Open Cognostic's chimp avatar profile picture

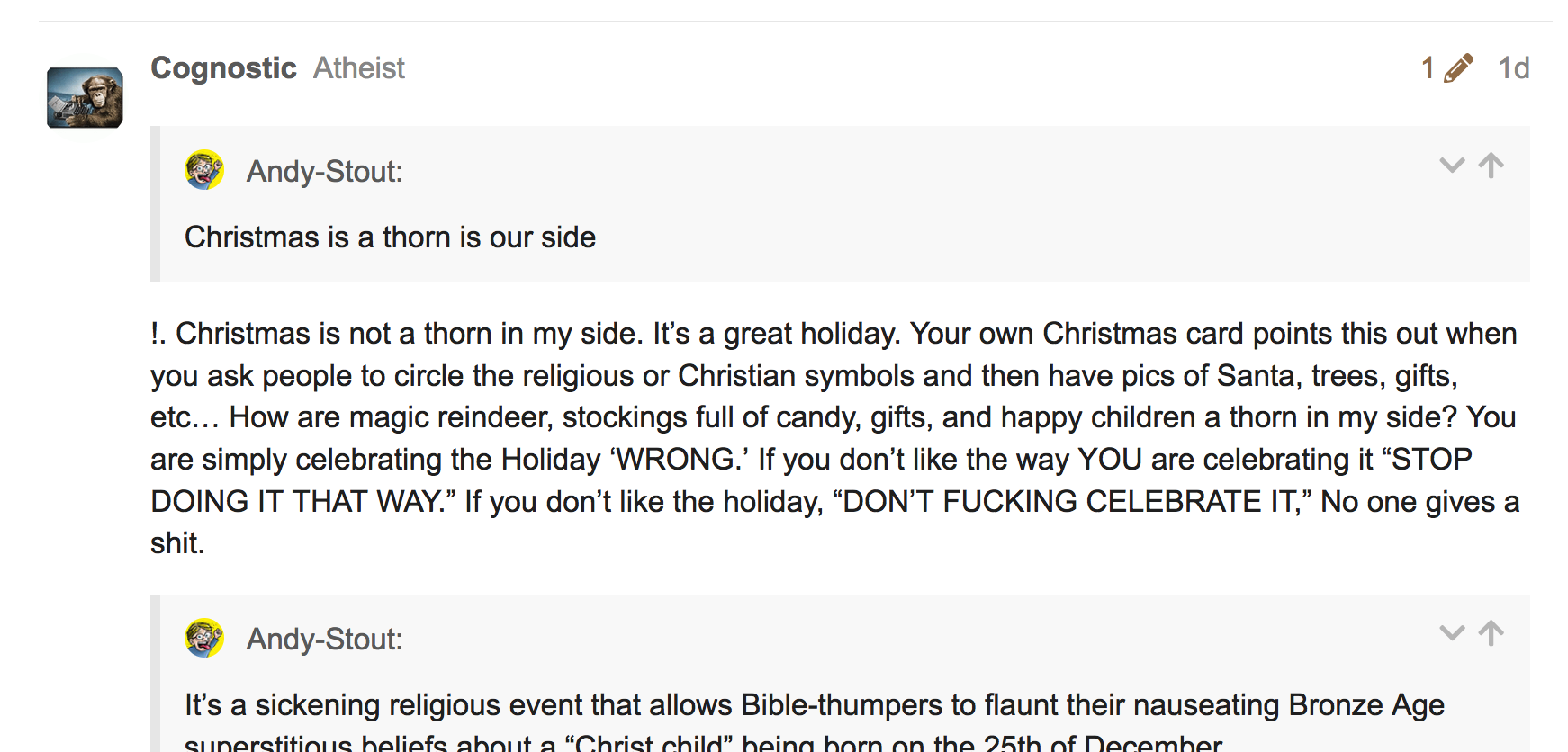85,97
